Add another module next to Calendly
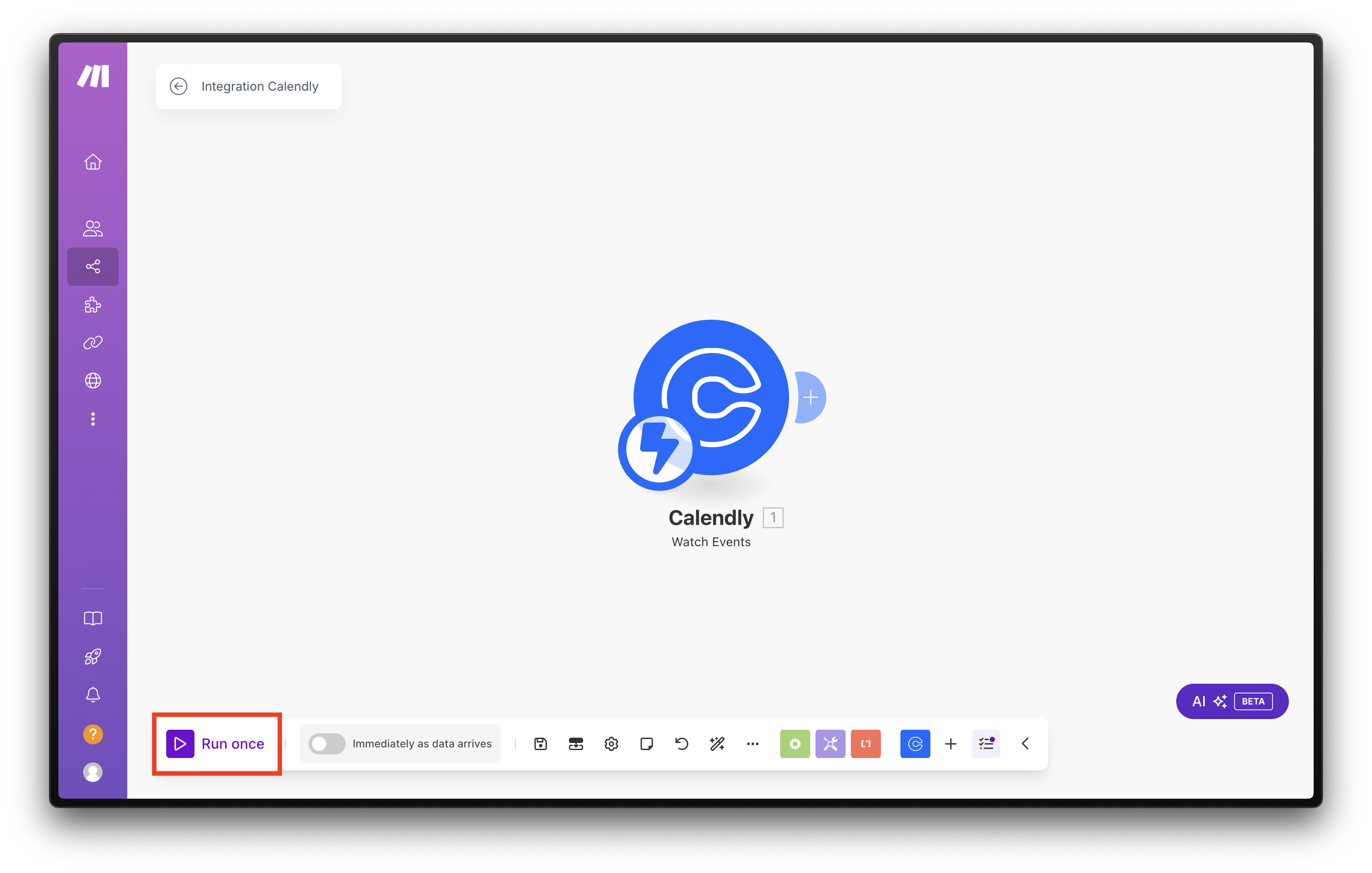Screen dimensions: 1372x873 tap(811, 398)
